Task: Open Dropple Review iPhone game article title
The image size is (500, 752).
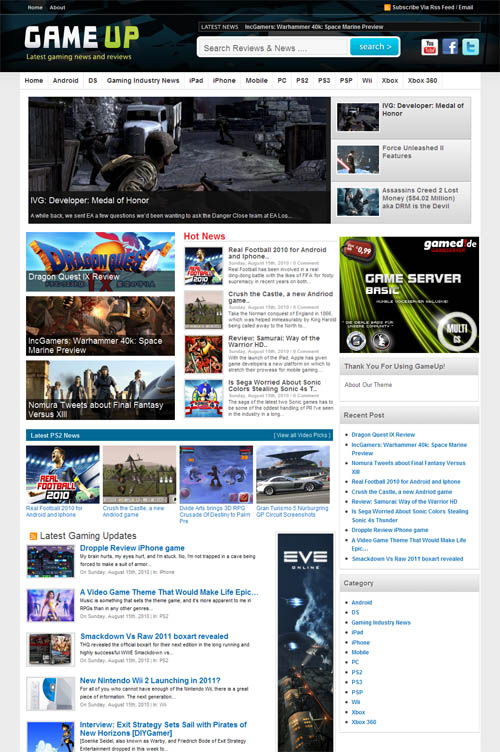Action: (132, 548)
